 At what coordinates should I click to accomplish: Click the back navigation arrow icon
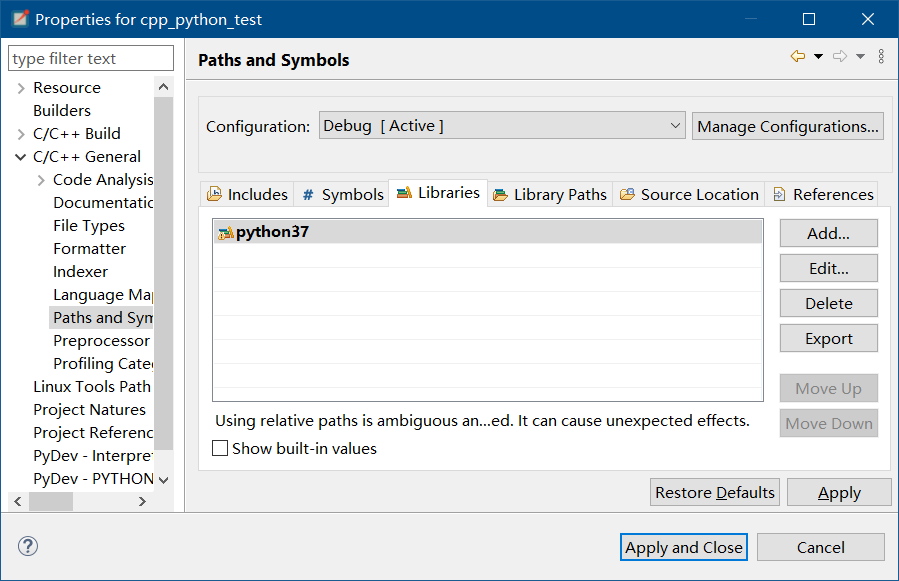[797, 57]
